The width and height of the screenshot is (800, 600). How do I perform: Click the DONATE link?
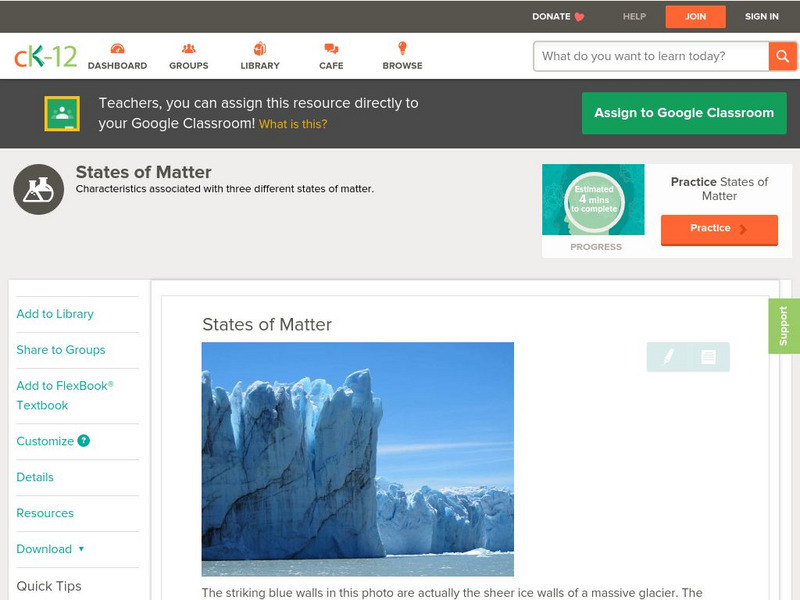click(551, 17)
